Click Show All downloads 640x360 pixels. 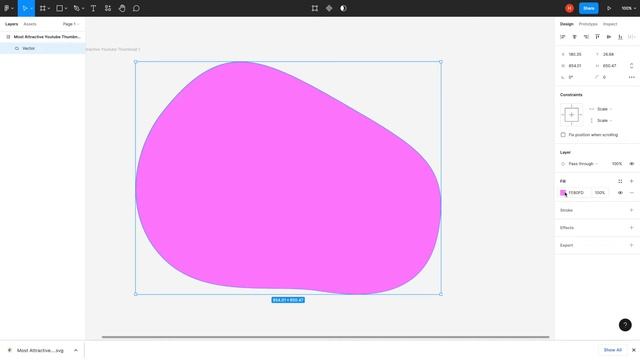[x=613, y=350]
